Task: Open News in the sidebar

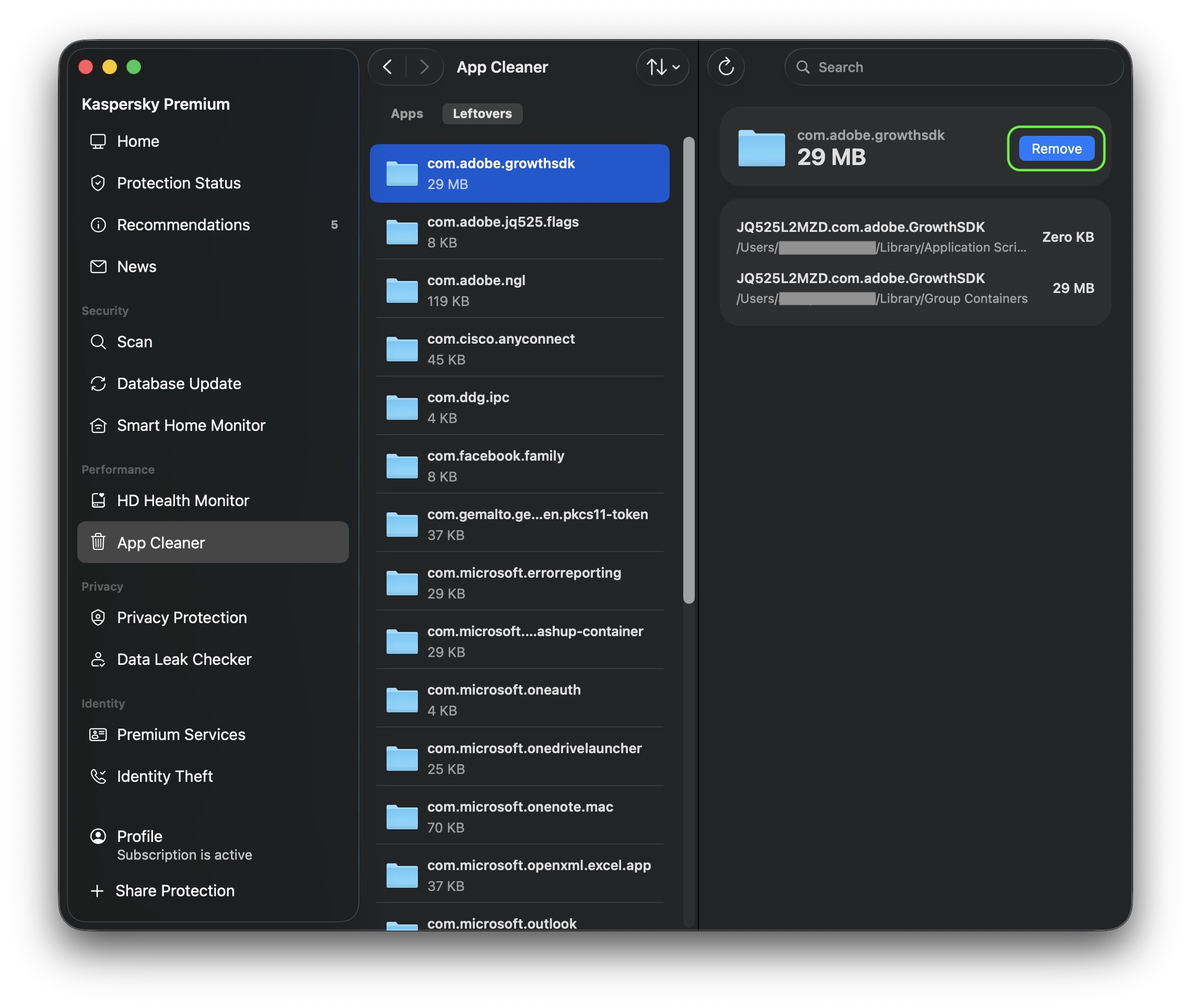Action: pyautogui.click(x=213, y=266)
